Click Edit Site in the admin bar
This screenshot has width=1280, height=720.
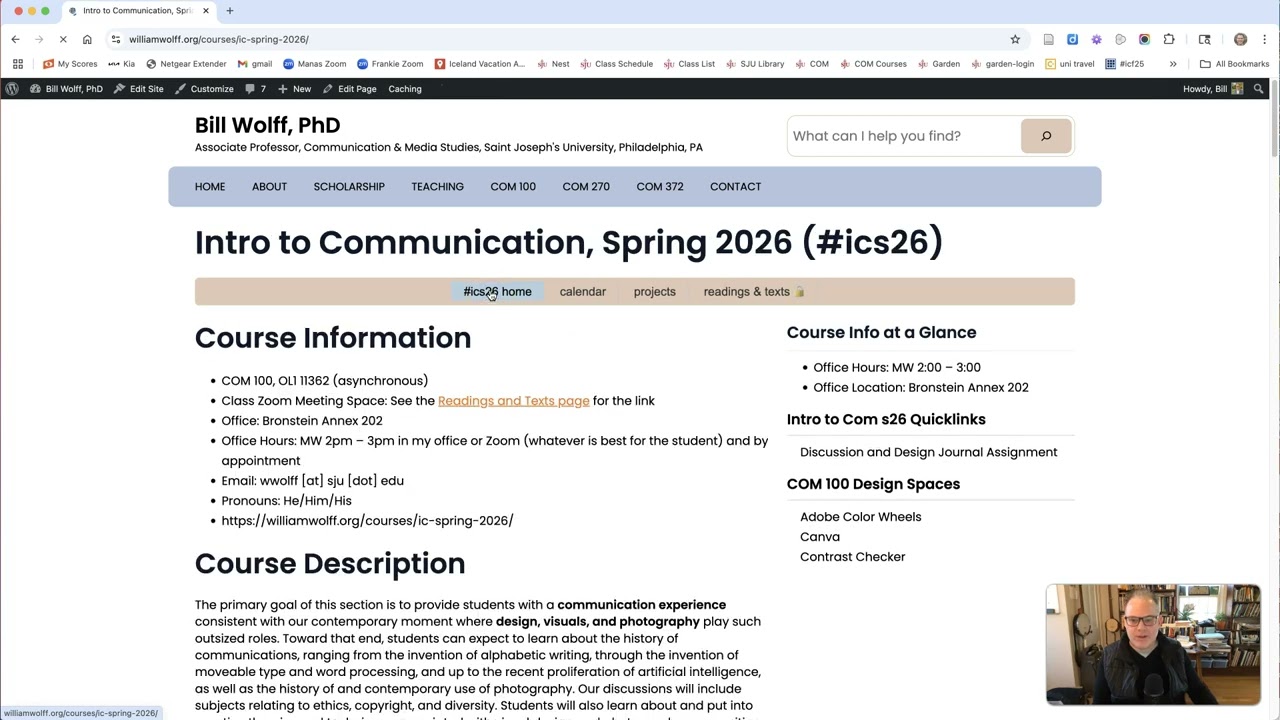pyautogui.click(x=139, y=89)
